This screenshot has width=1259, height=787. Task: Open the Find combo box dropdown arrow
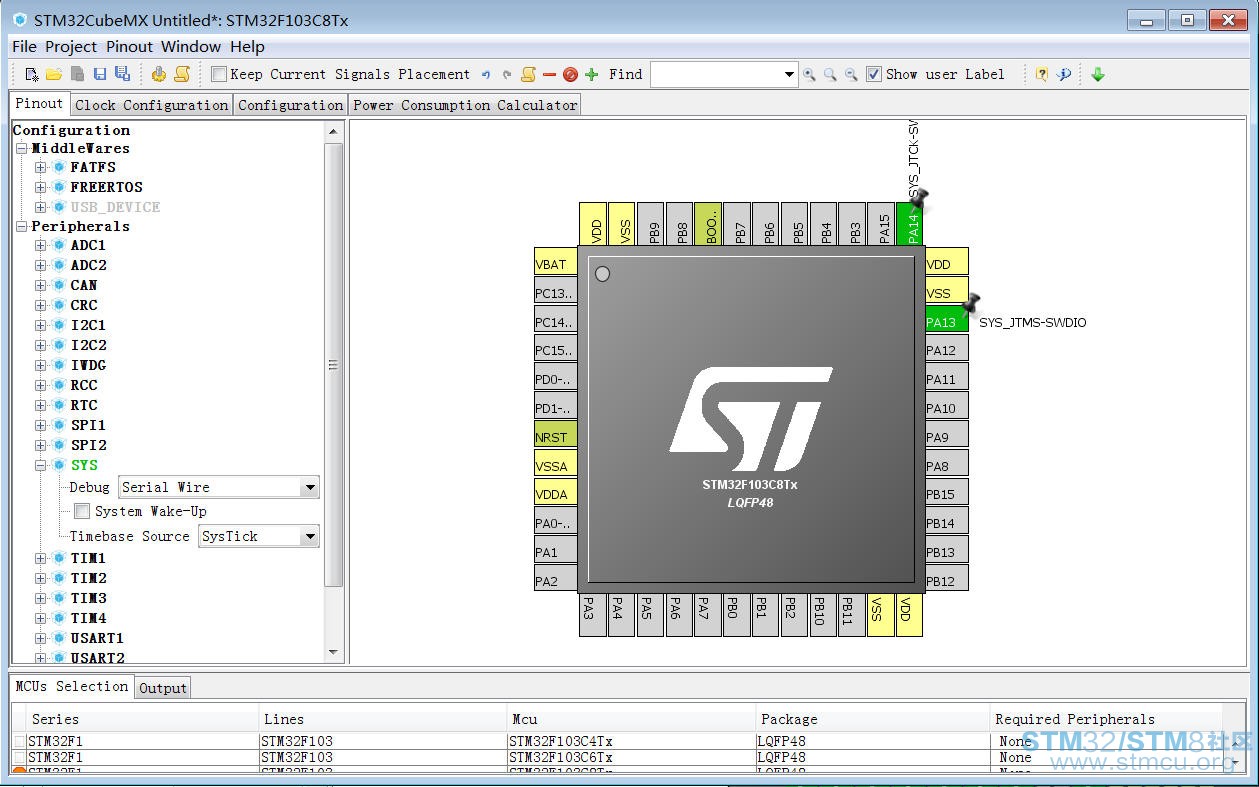pyautogui.click(x=789, y=75)
